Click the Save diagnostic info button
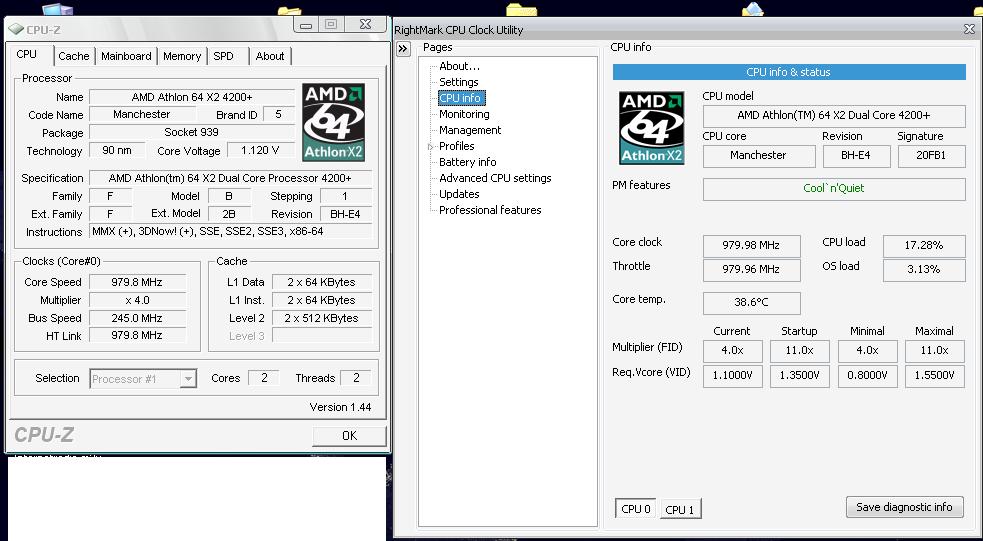This screenshot has height=541, width=983. (904, 507)
